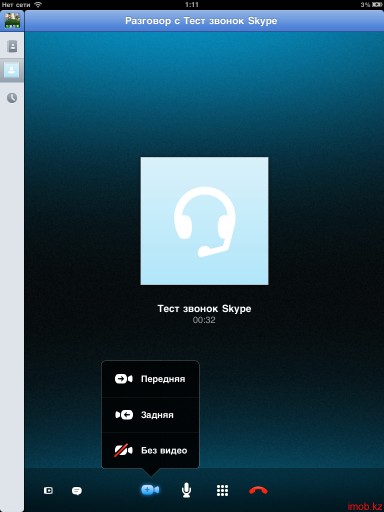Screen dimensions: 384x512
Task: Toggle fullscreen view icon in call bar
Action: (48, 490)
